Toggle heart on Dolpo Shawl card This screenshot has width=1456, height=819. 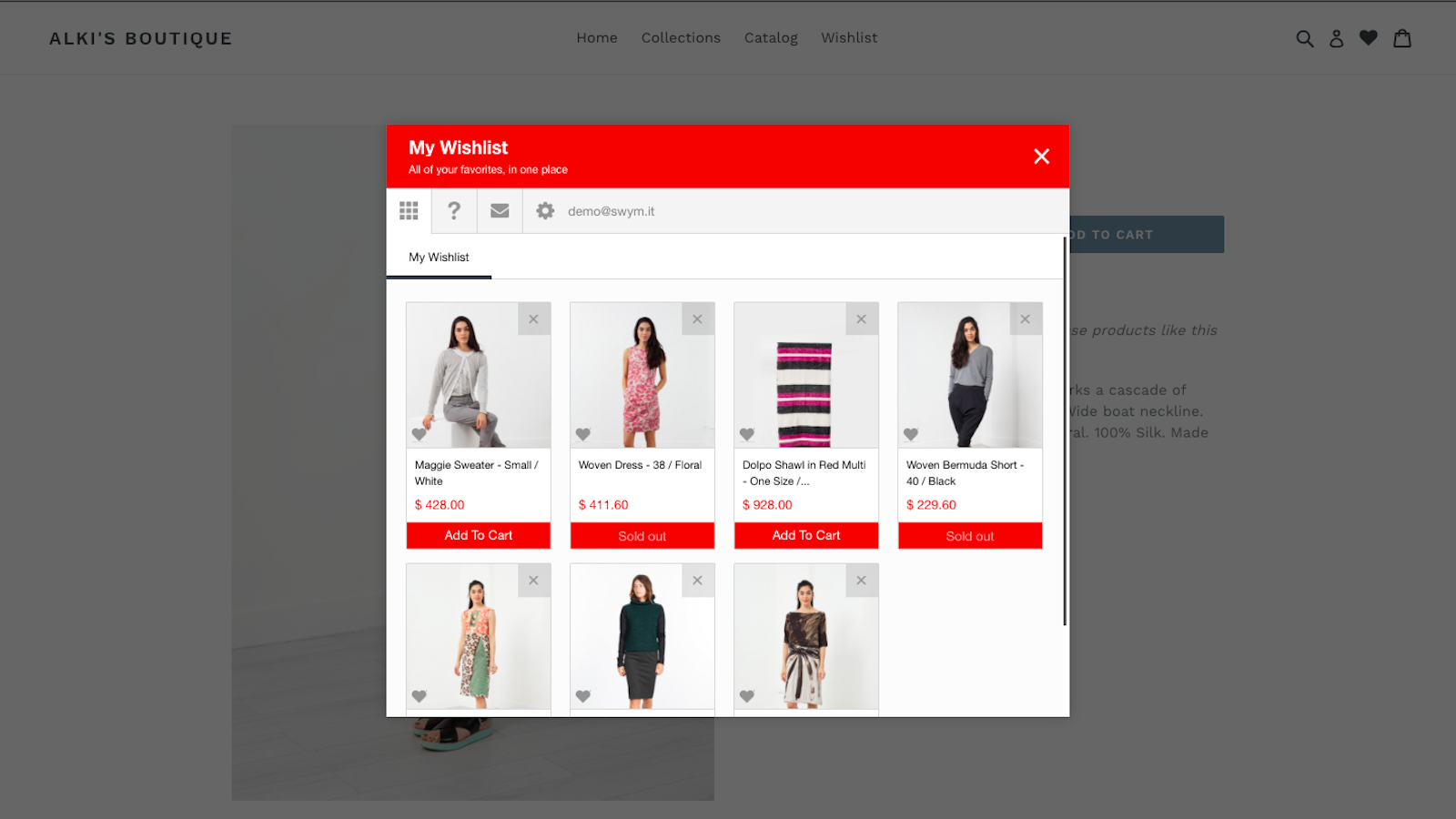(x=747, y=434)
